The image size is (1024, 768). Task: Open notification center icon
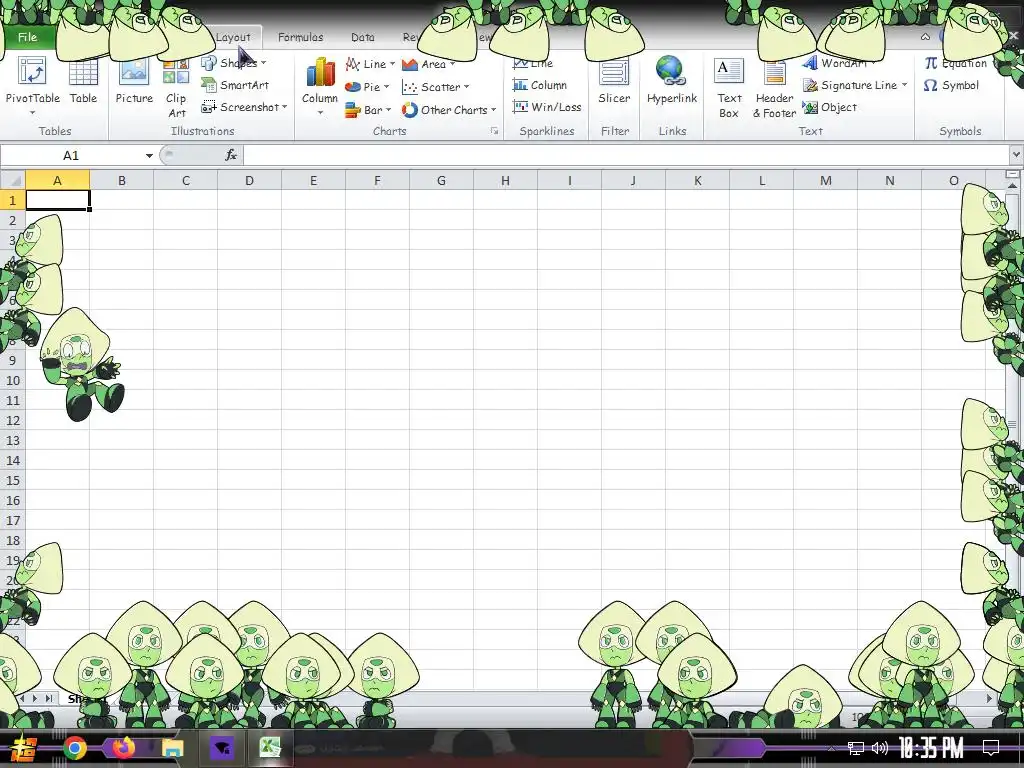point(991,748)
